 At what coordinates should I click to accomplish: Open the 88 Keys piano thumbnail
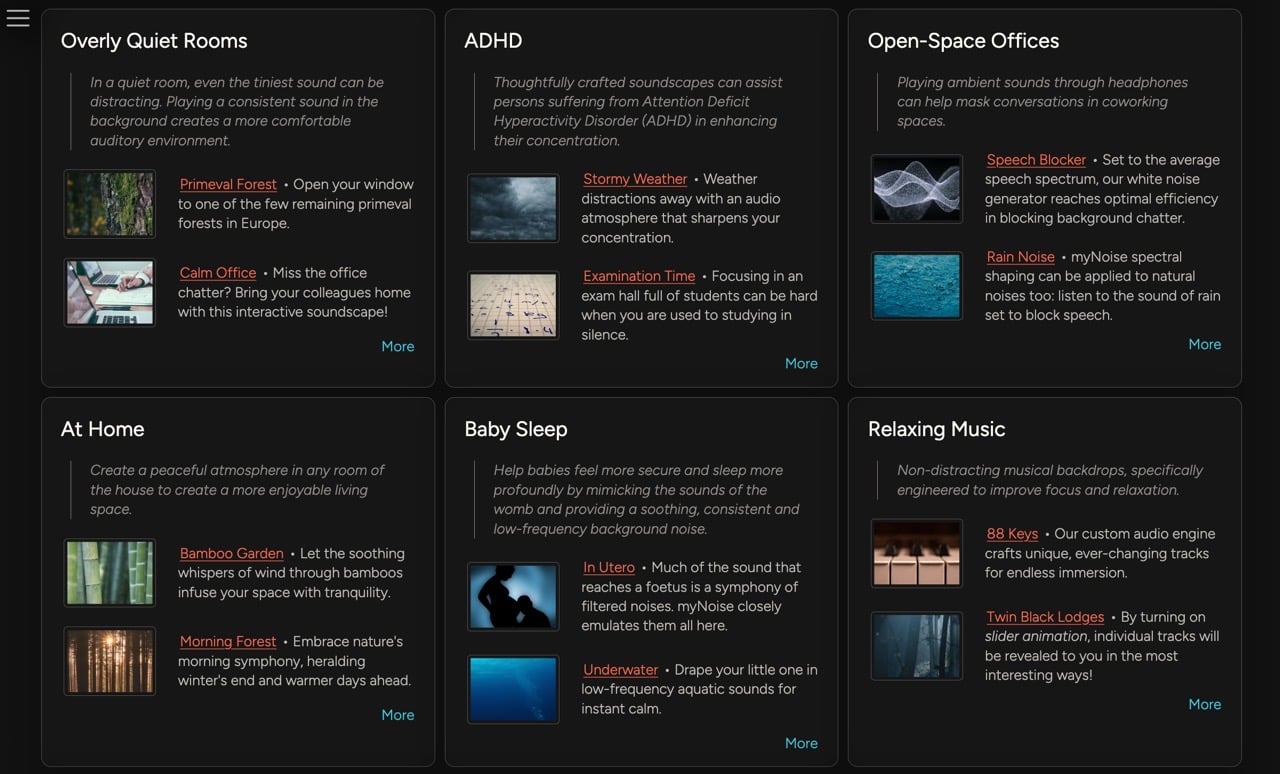tap(917, 553)
